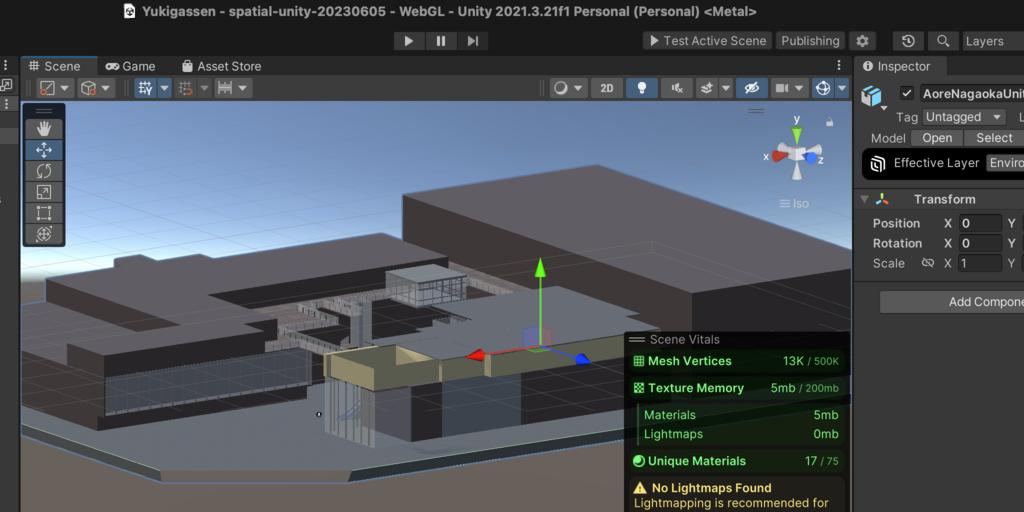
Task: Select the Rect tool
Action: pyautogui.click(x=43, y=213)
